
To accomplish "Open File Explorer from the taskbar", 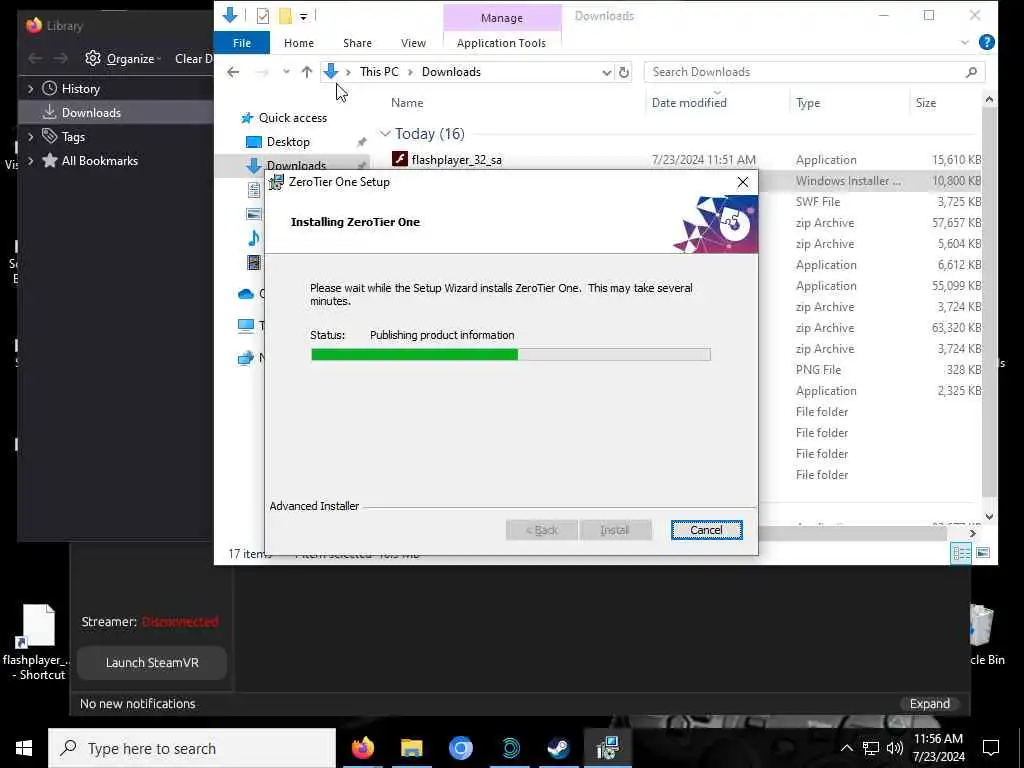I will [411, 748].
